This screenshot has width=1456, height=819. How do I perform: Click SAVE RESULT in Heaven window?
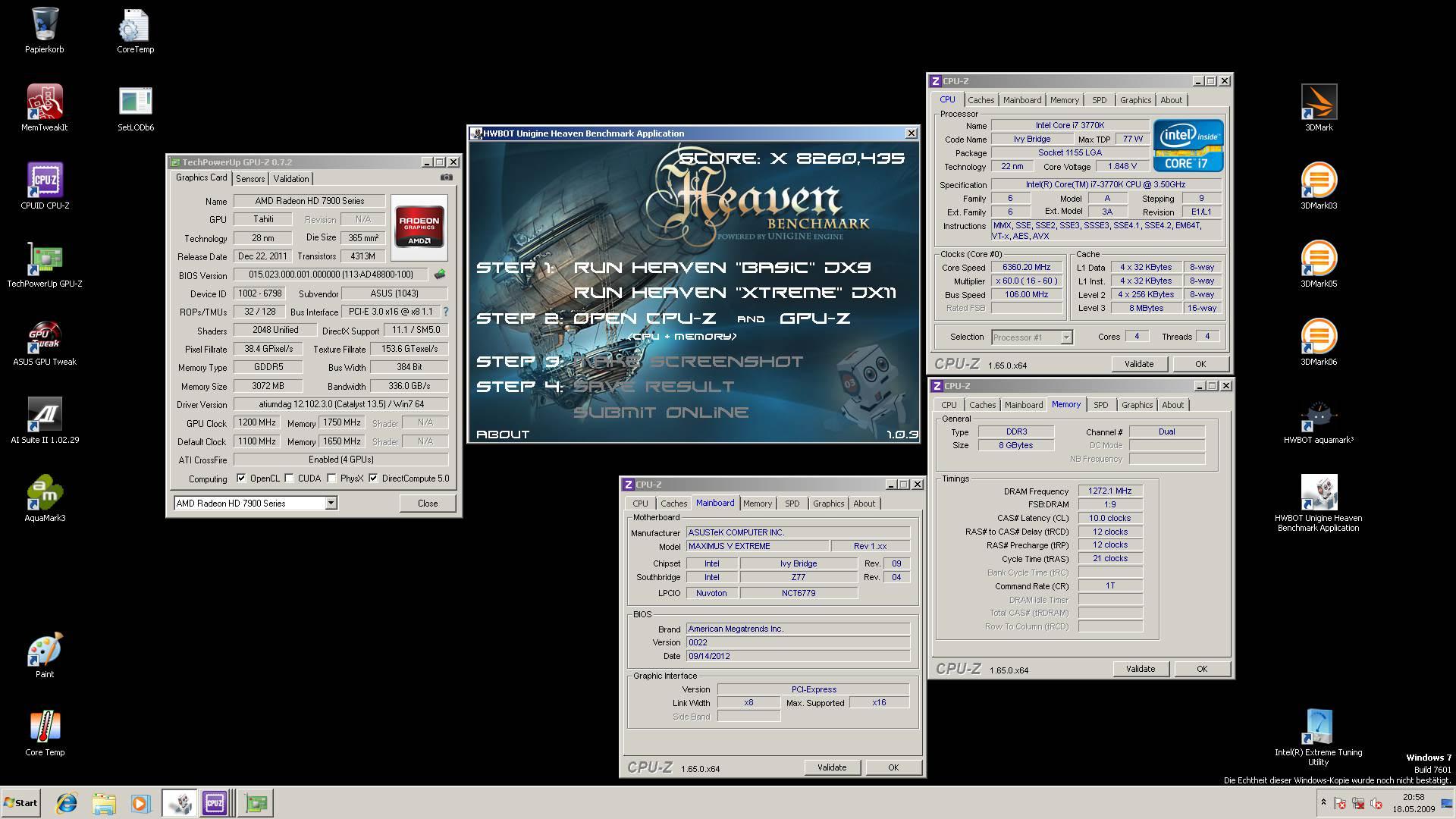pos(654,386)
